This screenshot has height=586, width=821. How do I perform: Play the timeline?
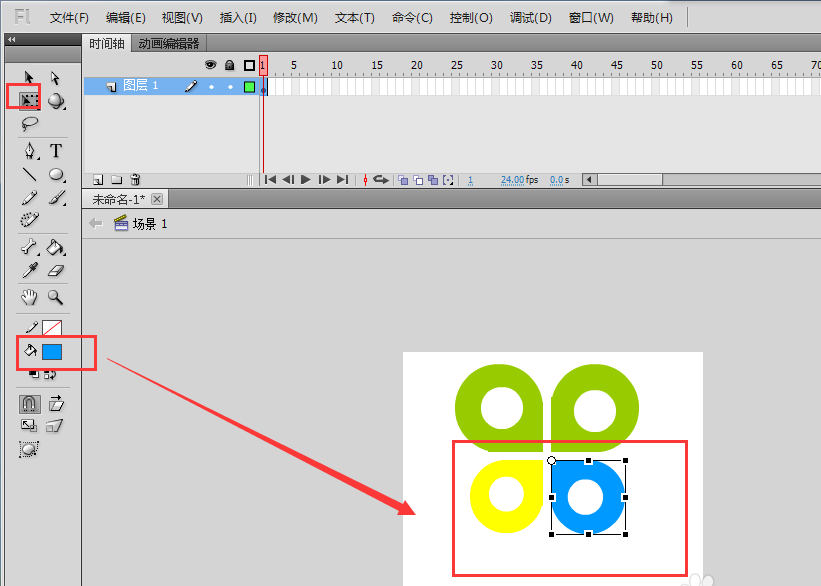[x=306, y=180]
